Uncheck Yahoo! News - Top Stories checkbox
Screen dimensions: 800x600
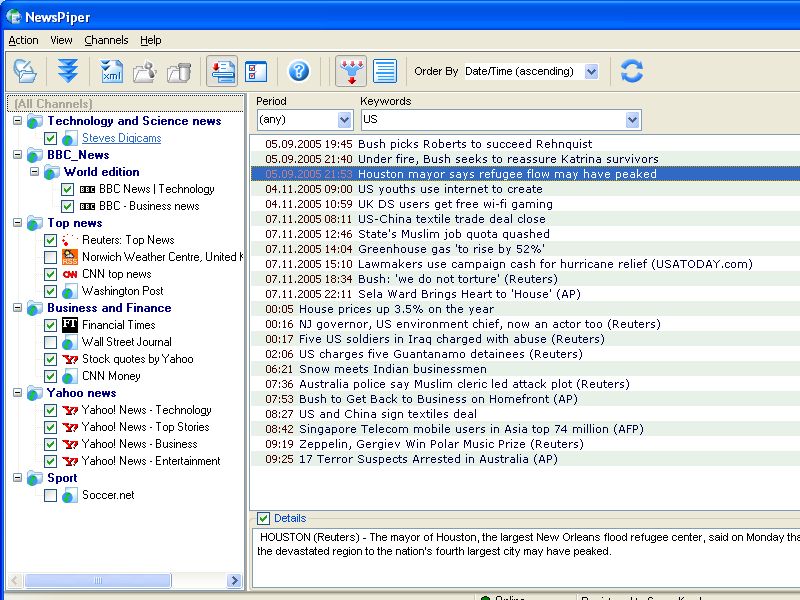(50, 427)
